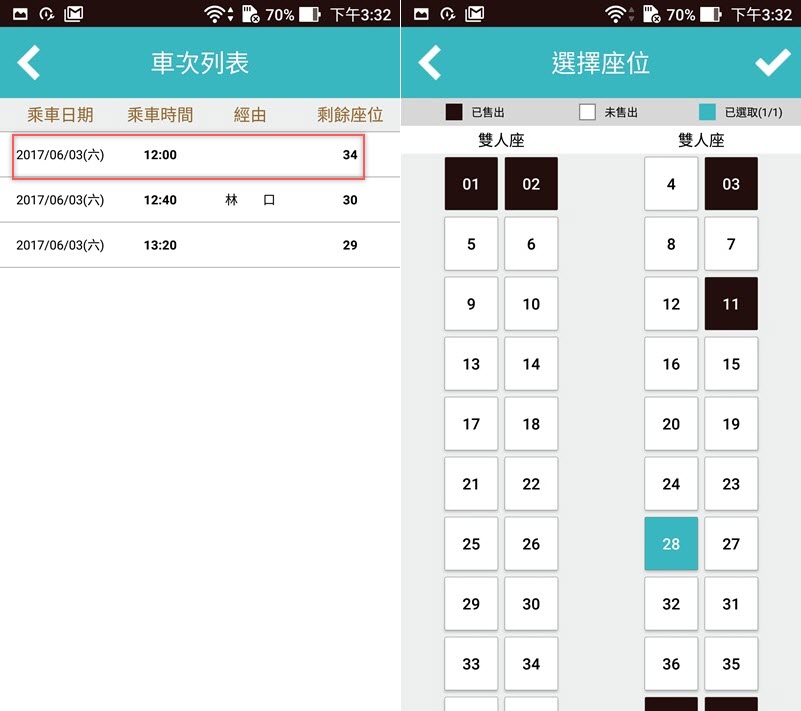This screenshot has width=801, height=711.
Task: Deselect the chosen seat 28
Action: [x=671, y=544]
